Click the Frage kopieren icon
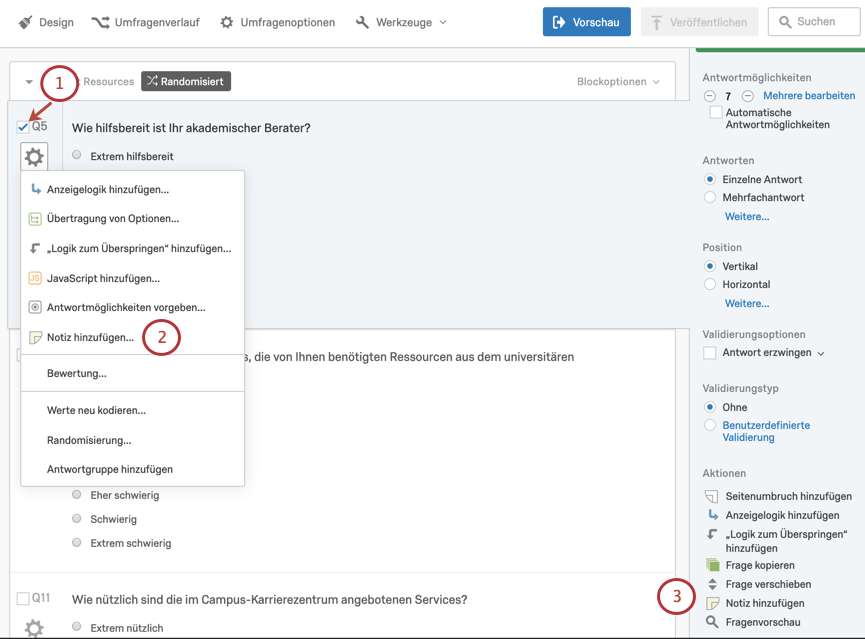Viewport: 865px width, 639px height. [713, 565]
